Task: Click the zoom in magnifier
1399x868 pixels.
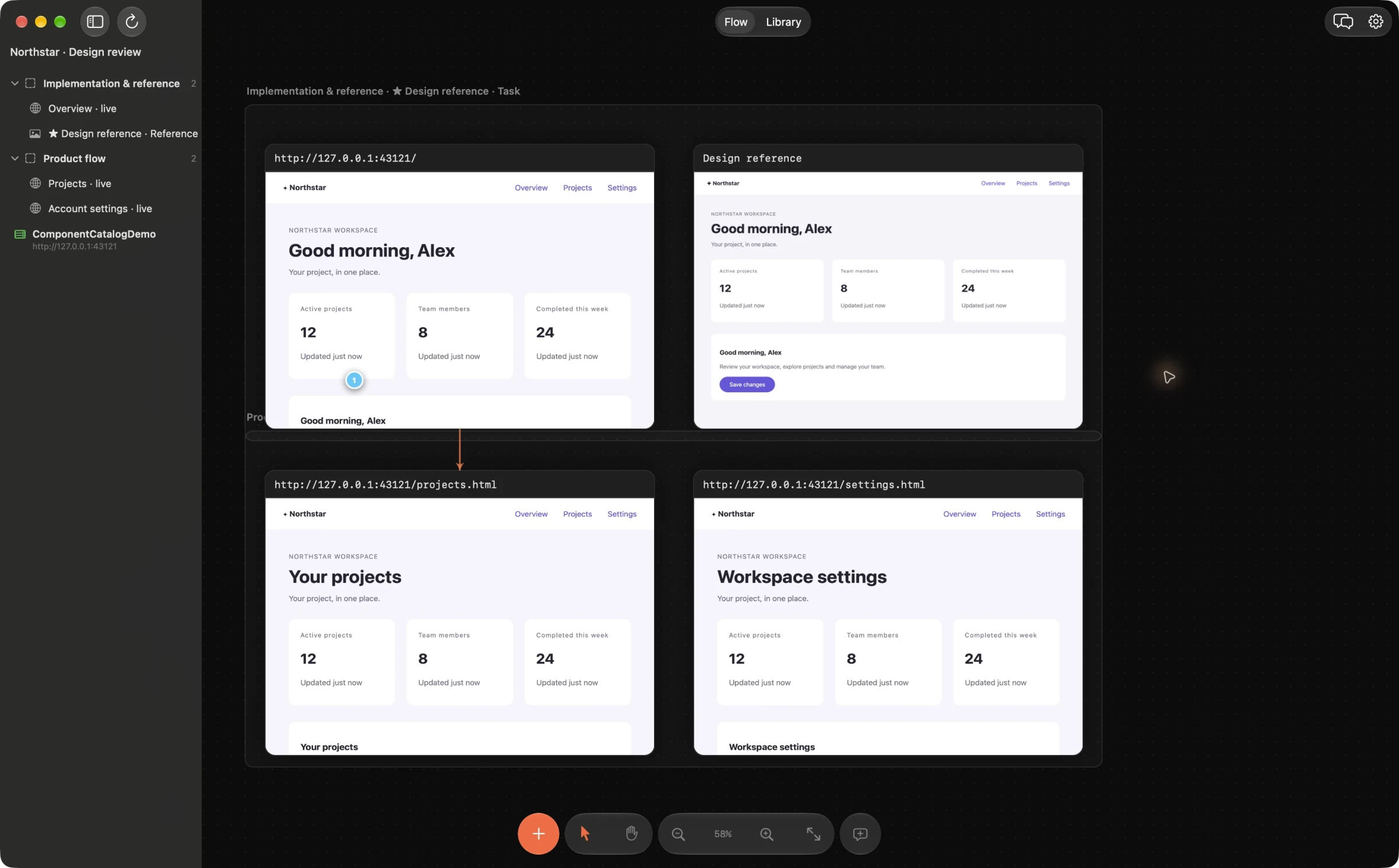Action: point(767,834)
